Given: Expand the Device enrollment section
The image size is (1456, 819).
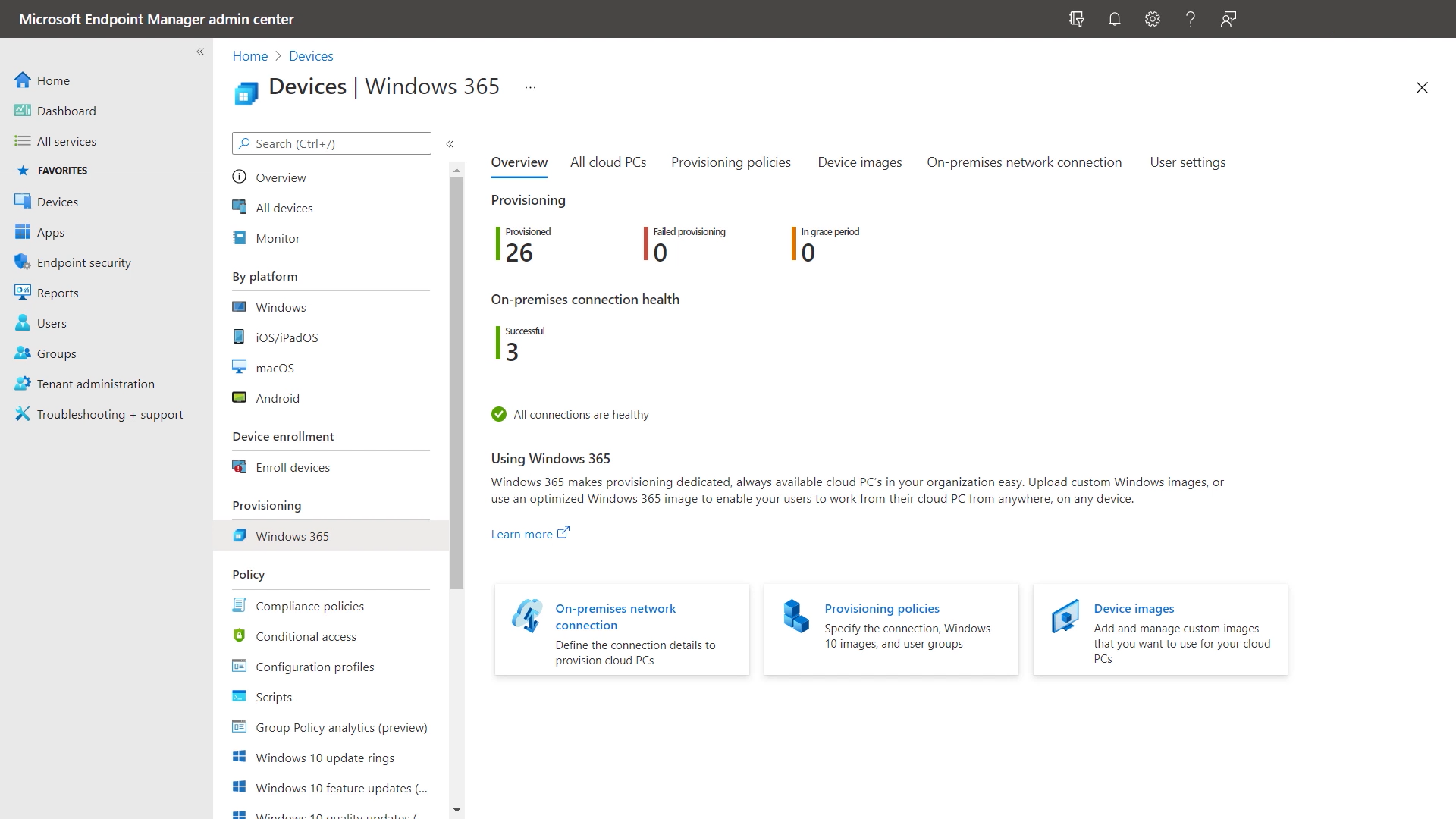Looking at the screenshot, I should [x=283, y=435].
